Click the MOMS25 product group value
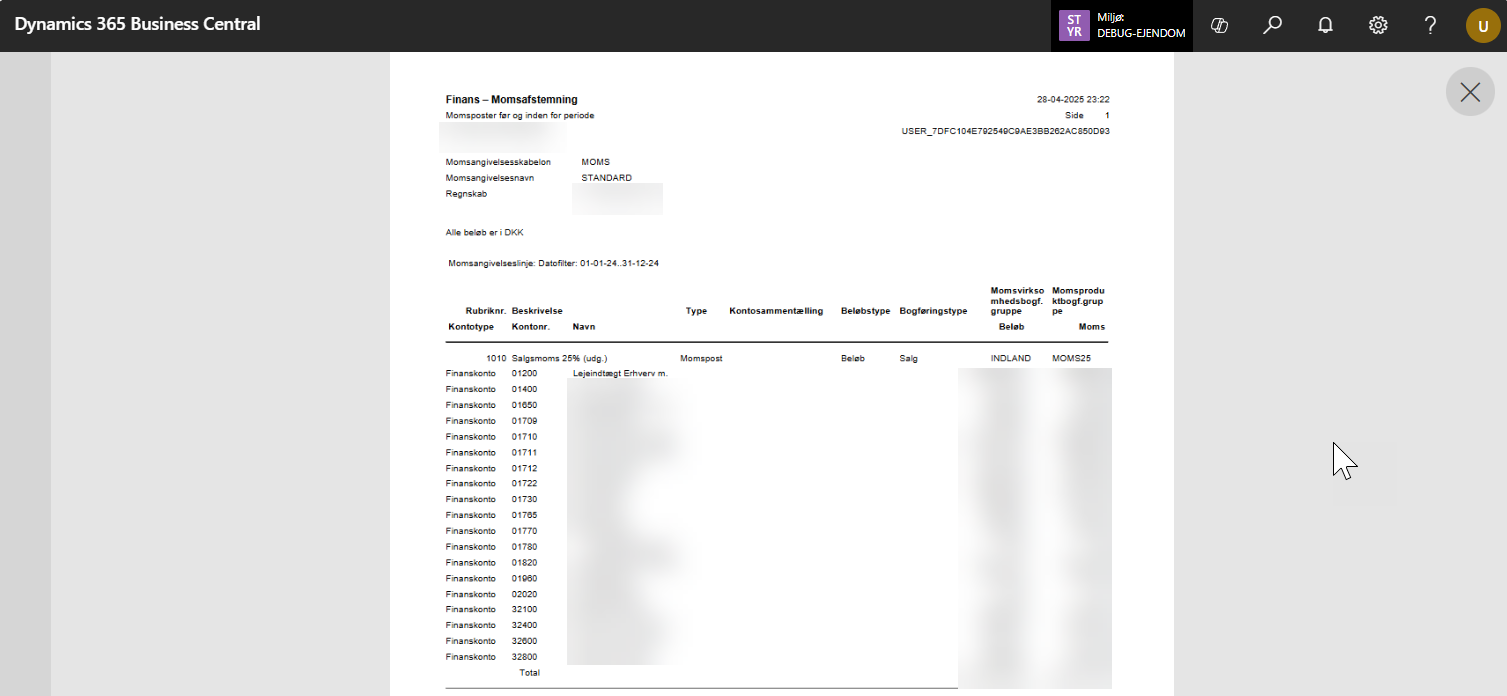 click(x=1072, y=358)
